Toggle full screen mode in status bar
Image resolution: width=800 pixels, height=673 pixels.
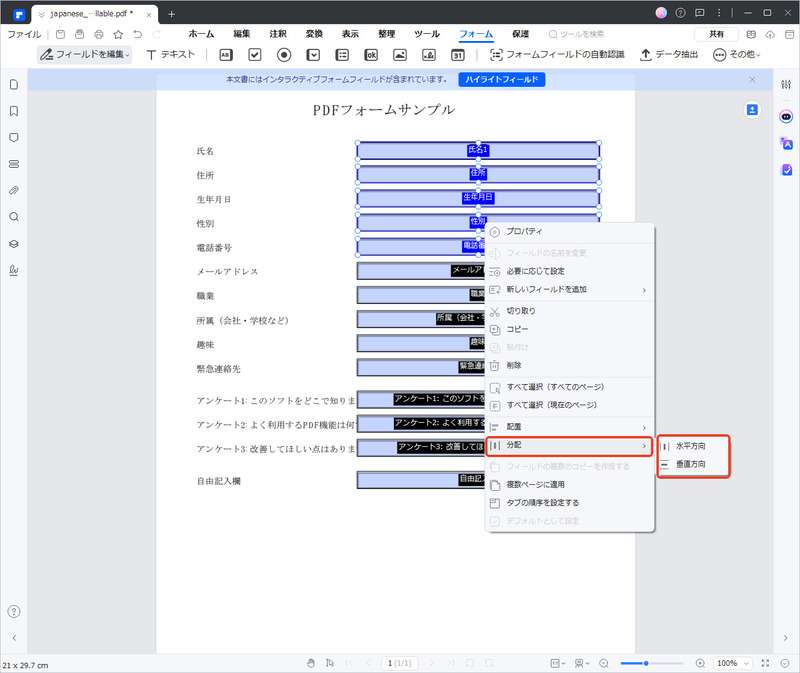[x=765, y=663]
